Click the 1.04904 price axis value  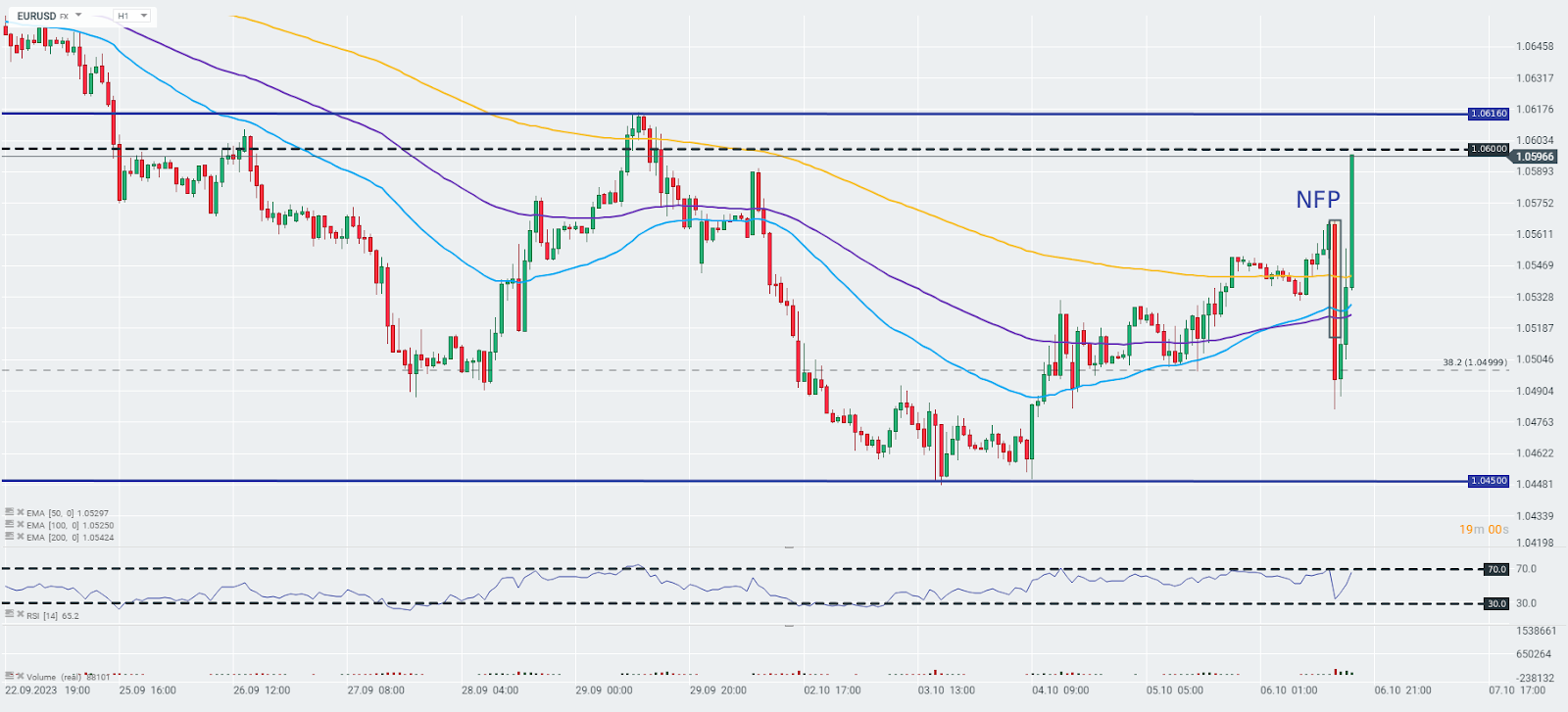point(1535,392)
